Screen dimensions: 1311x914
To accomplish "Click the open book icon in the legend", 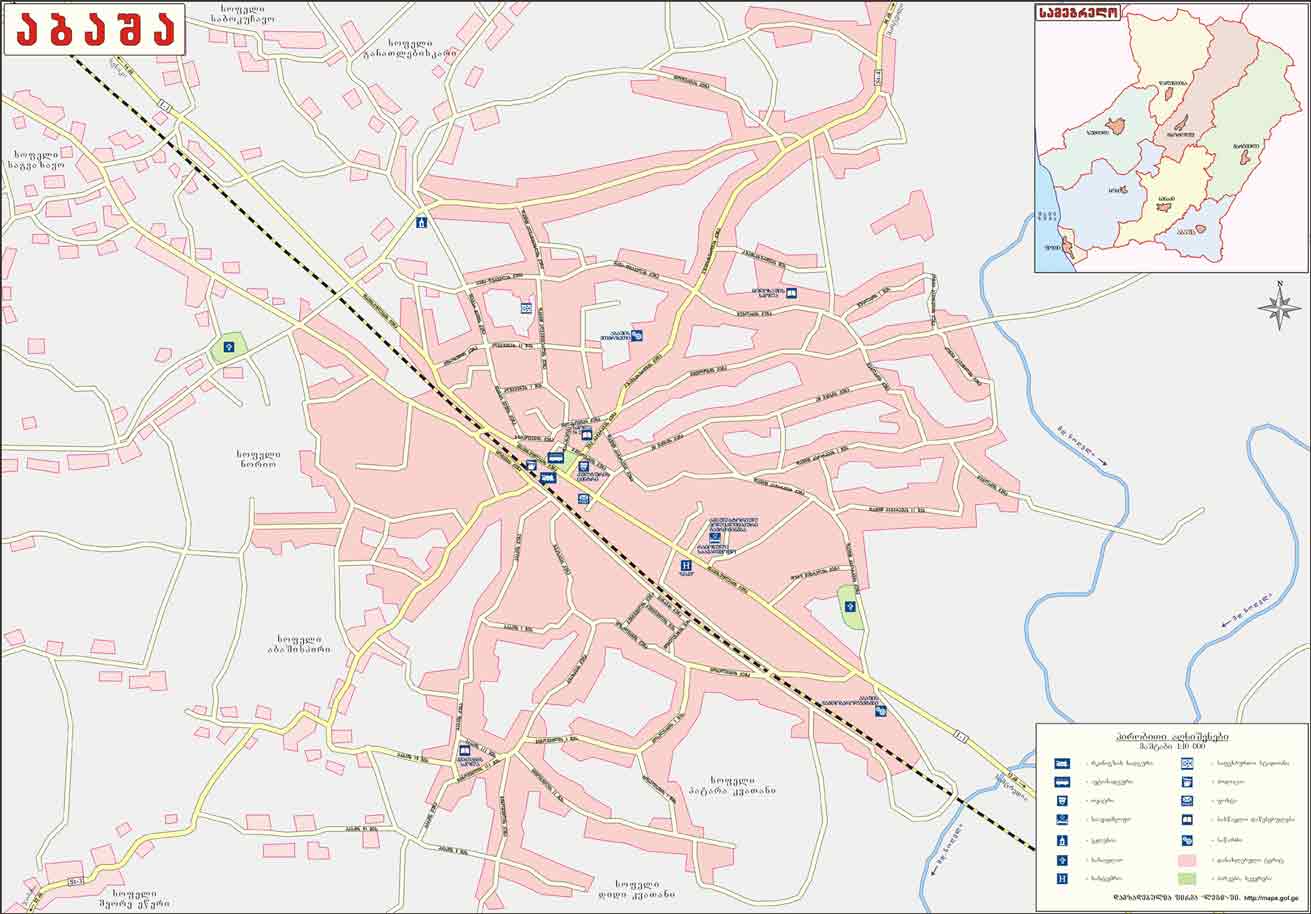I will (1187, 820).
